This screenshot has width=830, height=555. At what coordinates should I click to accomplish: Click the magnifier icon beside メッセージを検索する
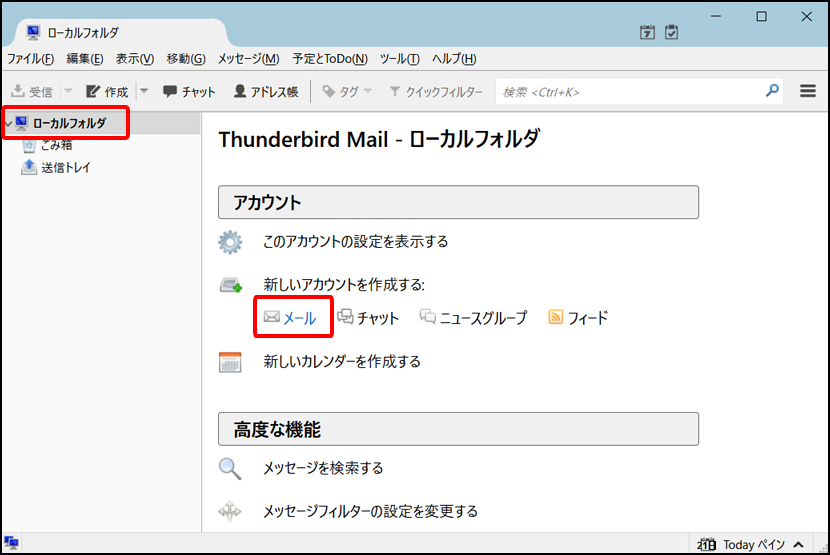[x=230, y=469]
